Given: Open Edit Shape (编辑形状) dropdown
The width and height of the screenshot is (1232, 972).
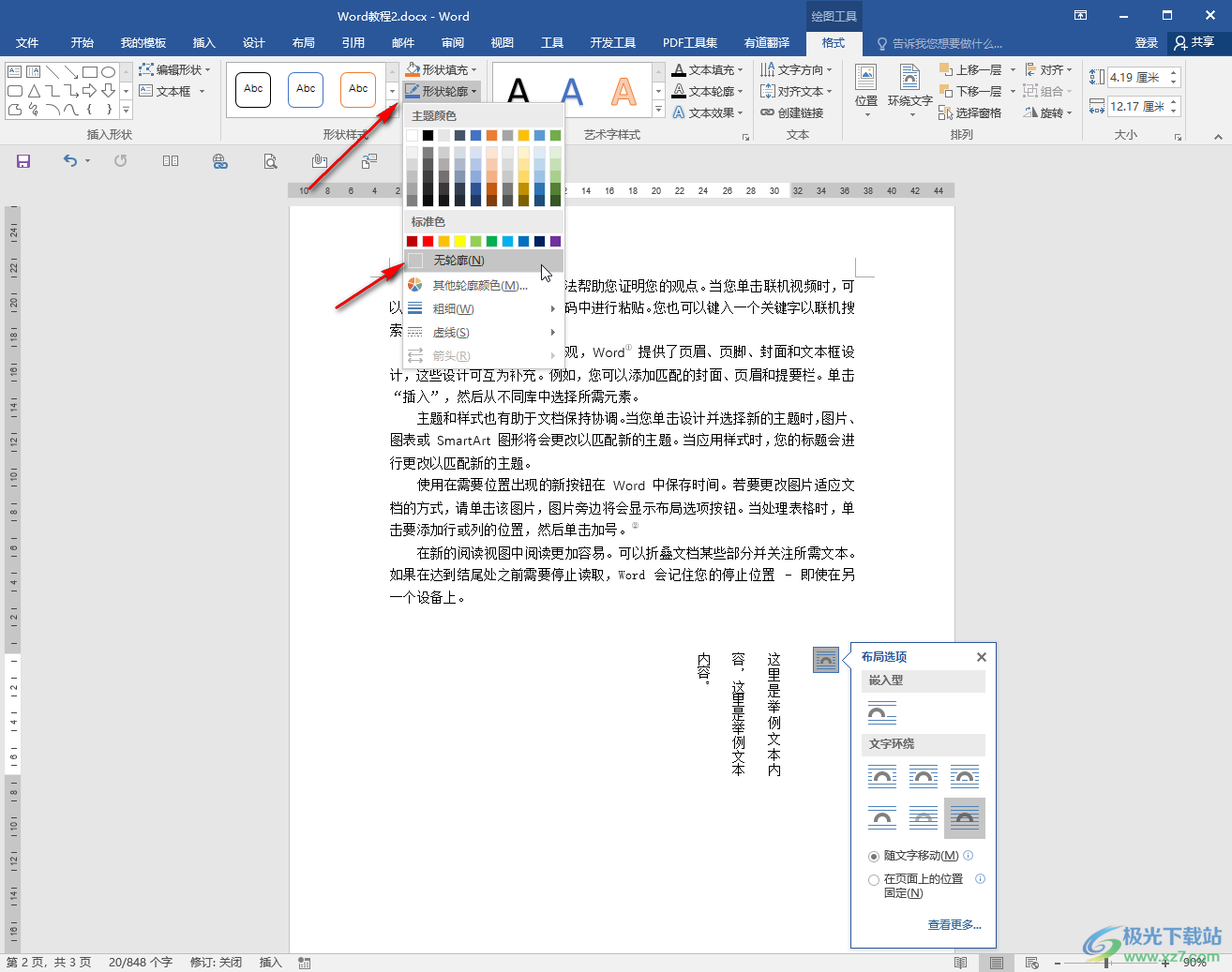Looking at the screenshot, I should [x=175, y=69].
